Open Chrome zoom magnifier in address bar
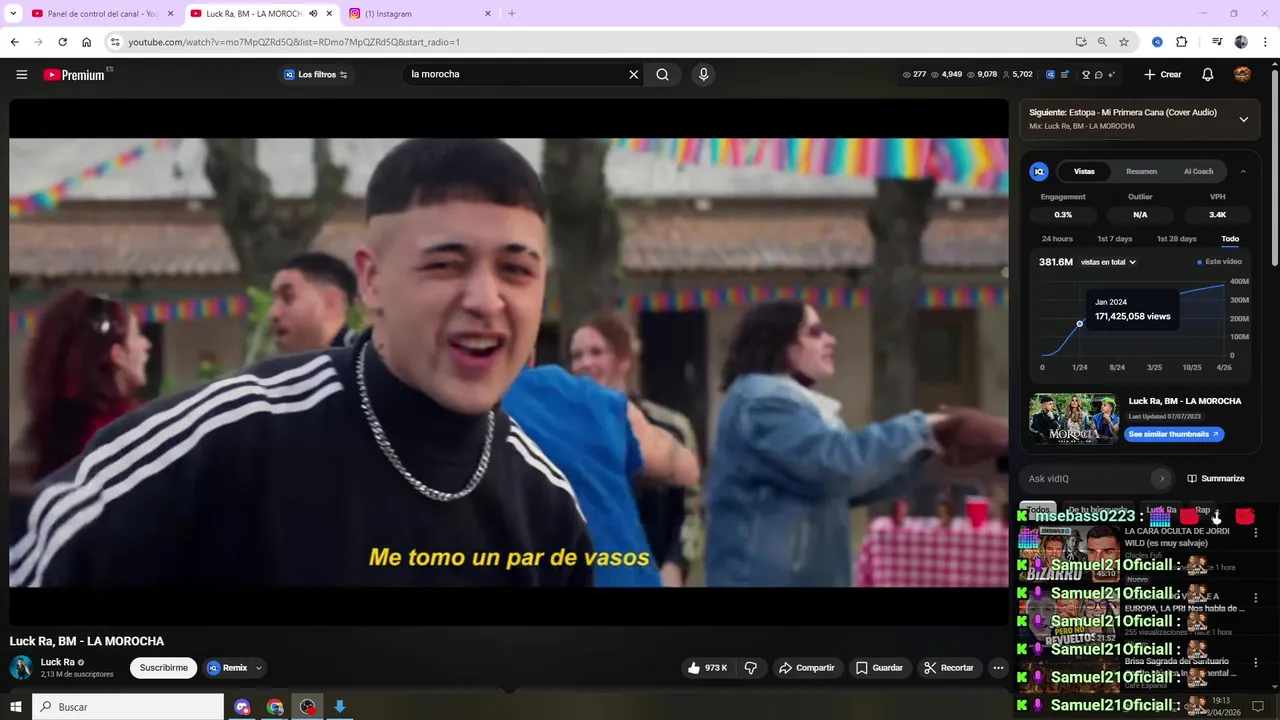This screenshot has height=720, width=1280. (x=1102, y=42)
